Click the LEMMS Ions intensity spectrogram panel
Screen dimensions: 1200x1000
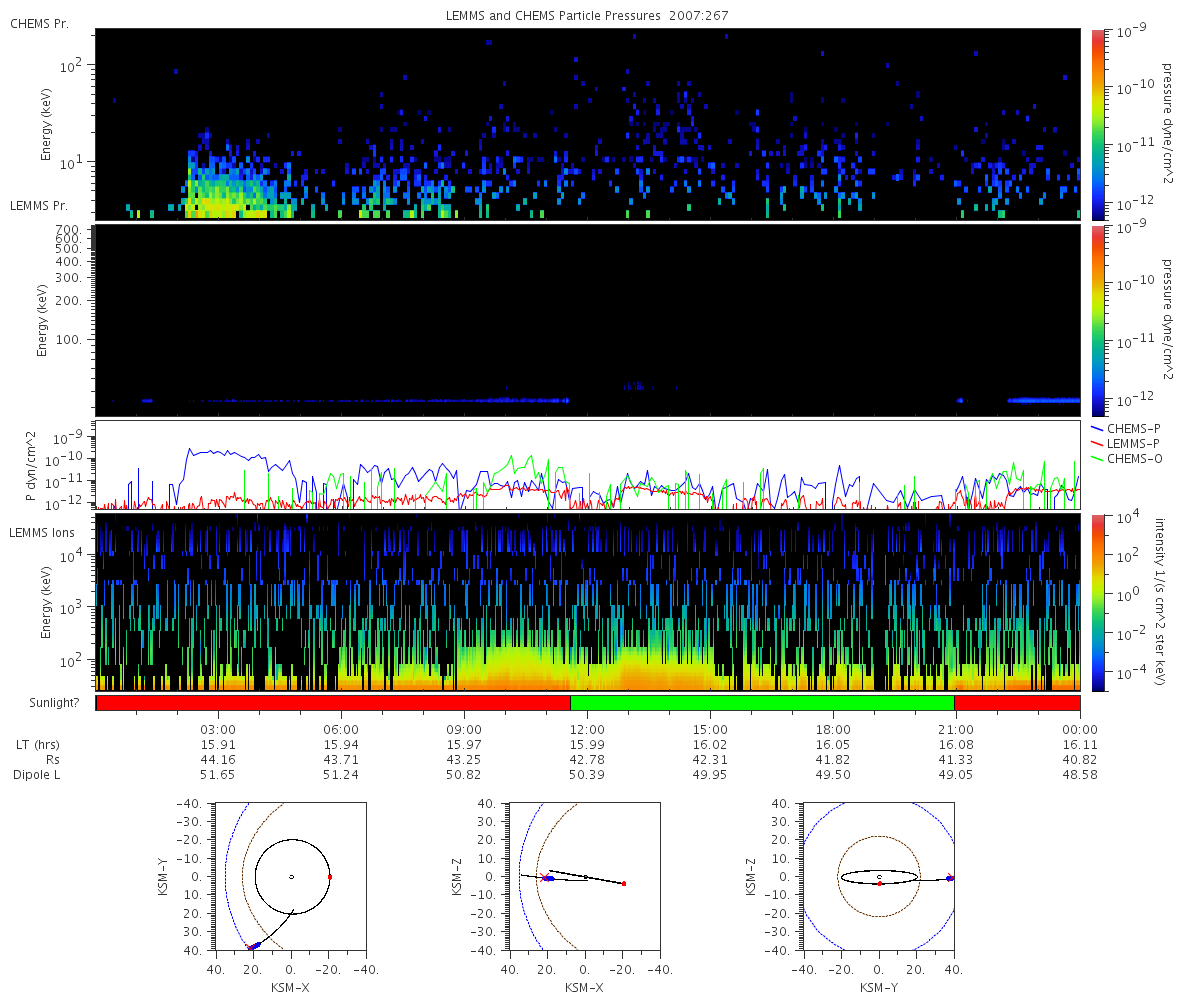[587, 602]
